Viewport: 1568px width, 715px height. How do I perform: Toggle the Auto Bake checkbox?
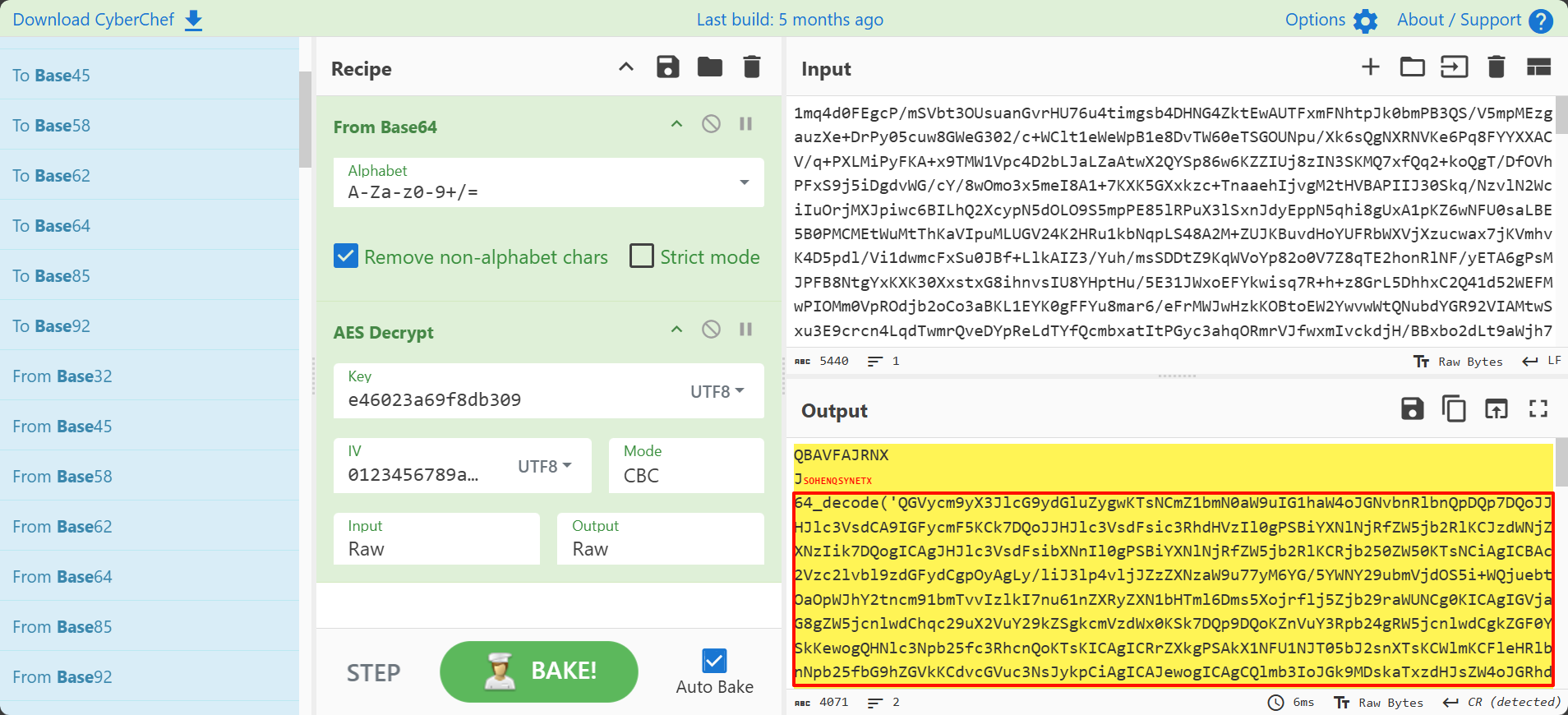point(714,661)
